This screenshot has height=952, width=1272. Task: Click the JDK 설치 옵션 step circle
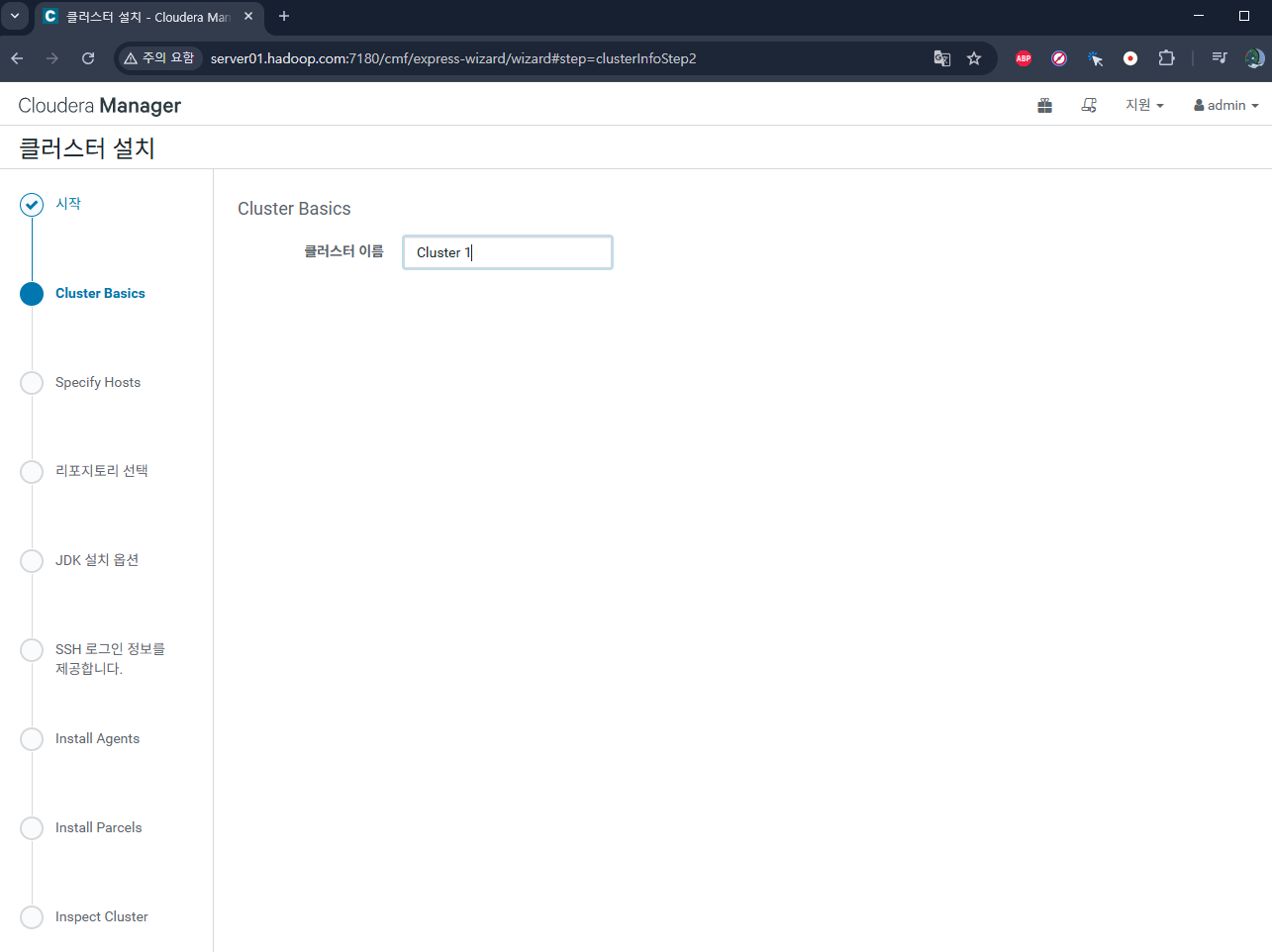pos(32,561)
